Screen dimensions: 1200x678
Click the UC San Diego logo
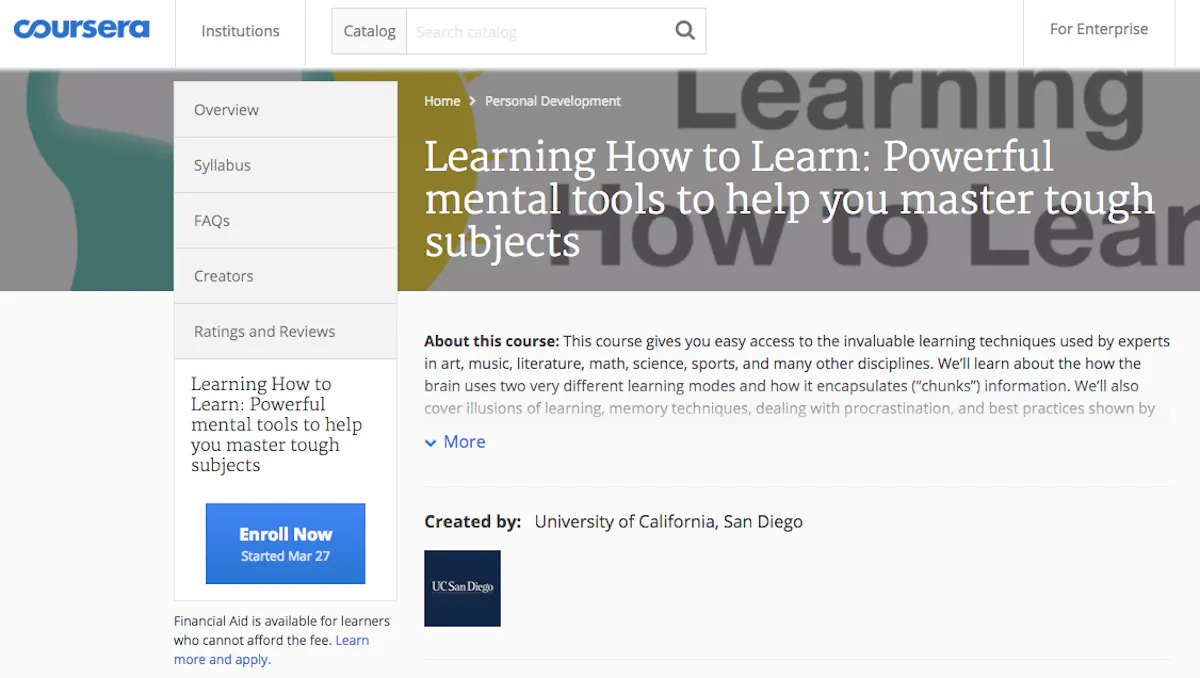click(462, 588)
